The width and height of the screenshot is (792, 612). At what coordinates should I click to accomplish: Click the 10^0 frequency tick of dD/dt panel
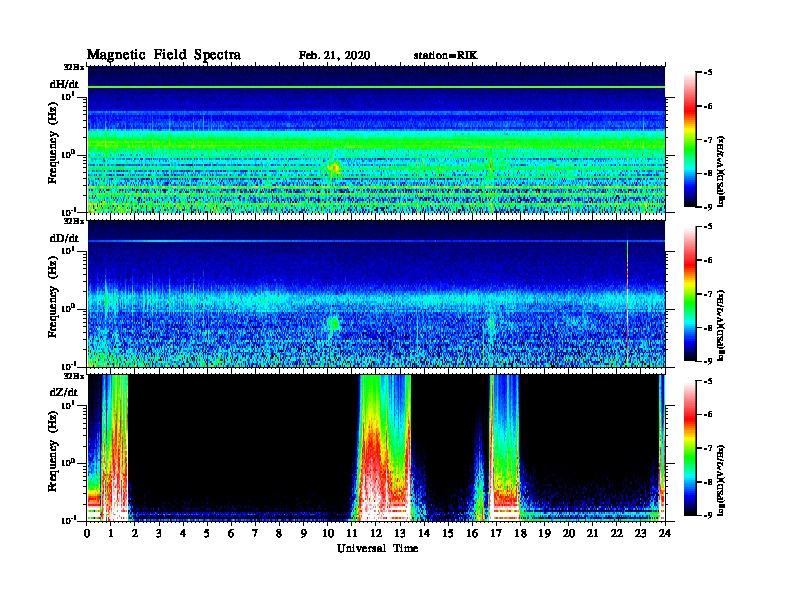coord(68,308)
